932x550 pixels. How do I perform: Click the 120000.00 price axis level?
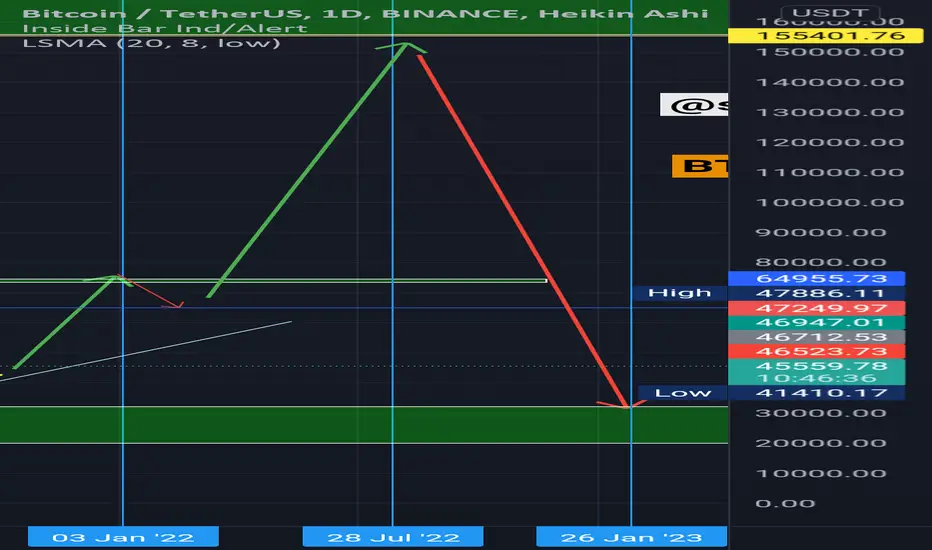tap(830, 143)
